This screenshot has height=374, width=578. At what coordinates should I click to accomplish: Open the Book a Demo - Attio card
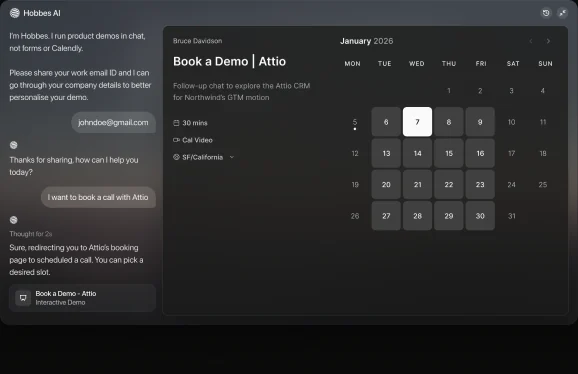coord(82,298)
